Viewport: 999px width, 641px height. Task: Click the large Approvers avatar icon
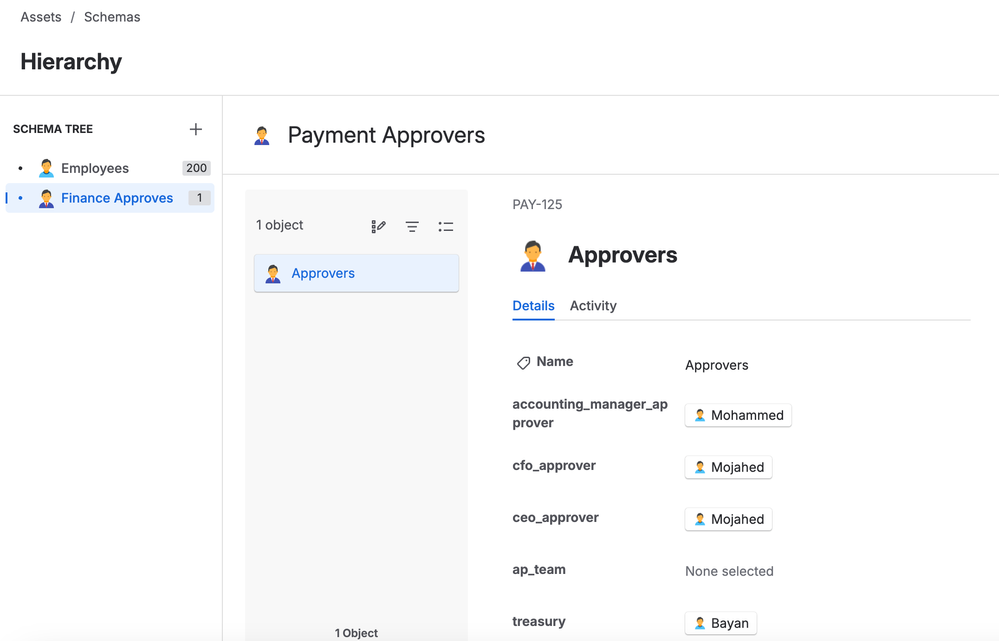point(533,256)
